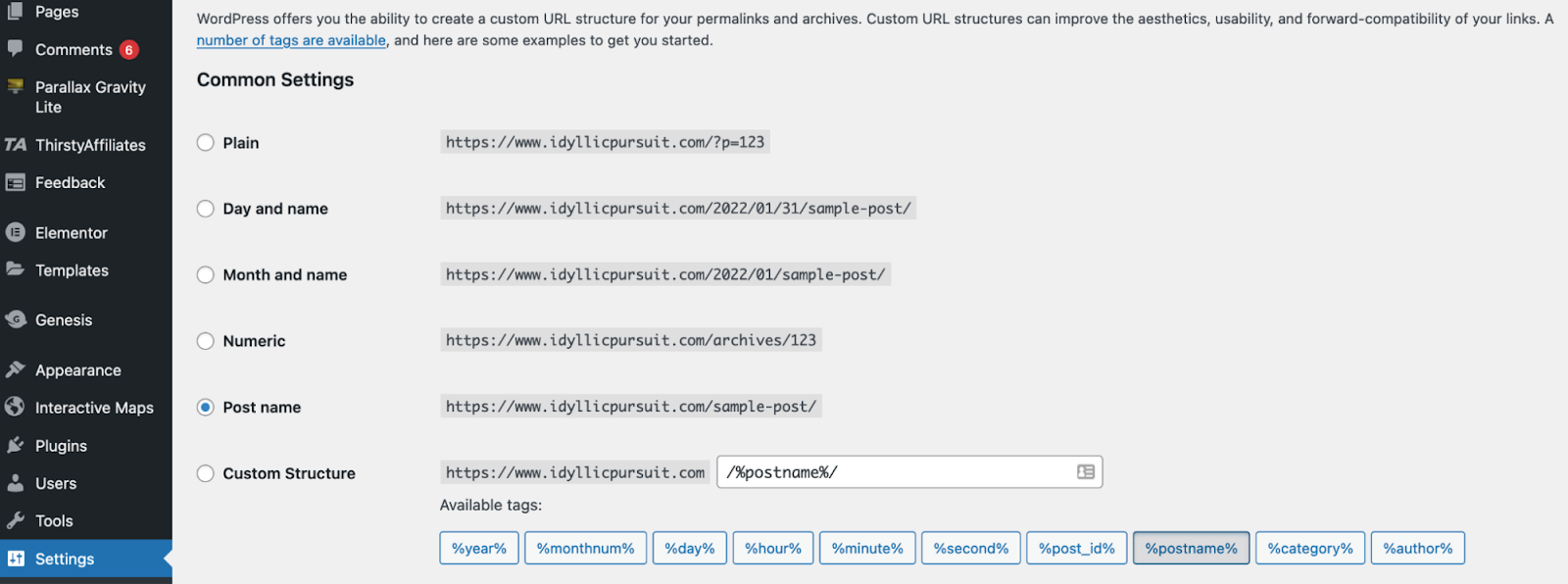The height and width of the screenshot is (584, 1568).
Task: Click the Plugins plug icon
Action: point(15,445)
